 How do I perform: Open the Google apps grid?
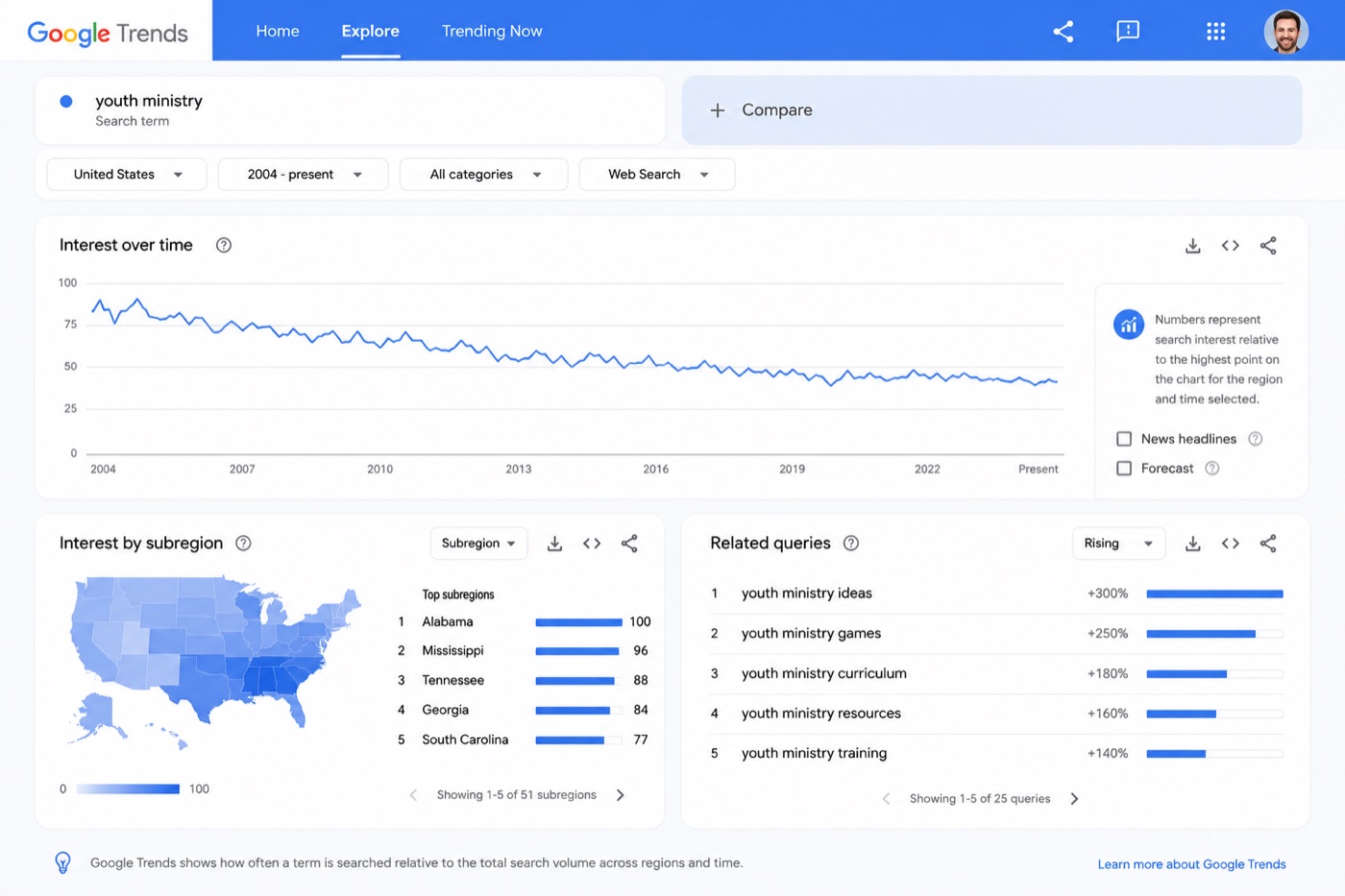(1215, 31)
